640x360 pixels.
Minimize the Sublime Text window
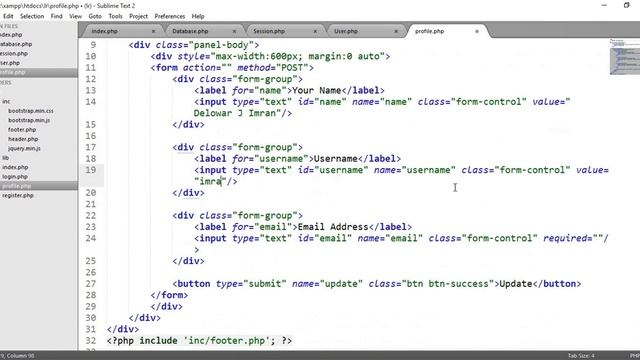point(604,5)
